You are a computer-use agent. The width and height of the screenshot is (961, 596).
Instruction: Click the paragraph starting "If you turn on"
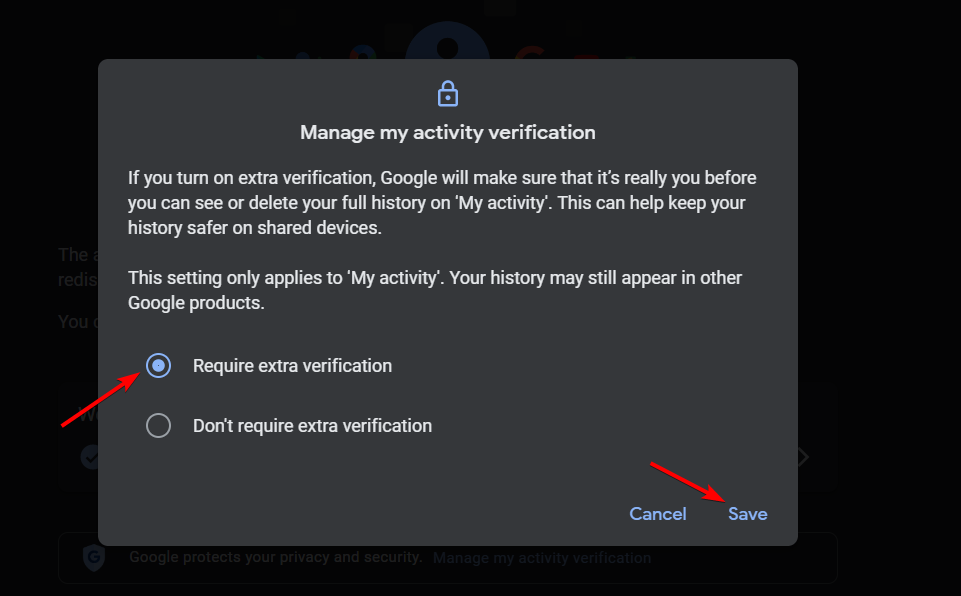(442, 202)
